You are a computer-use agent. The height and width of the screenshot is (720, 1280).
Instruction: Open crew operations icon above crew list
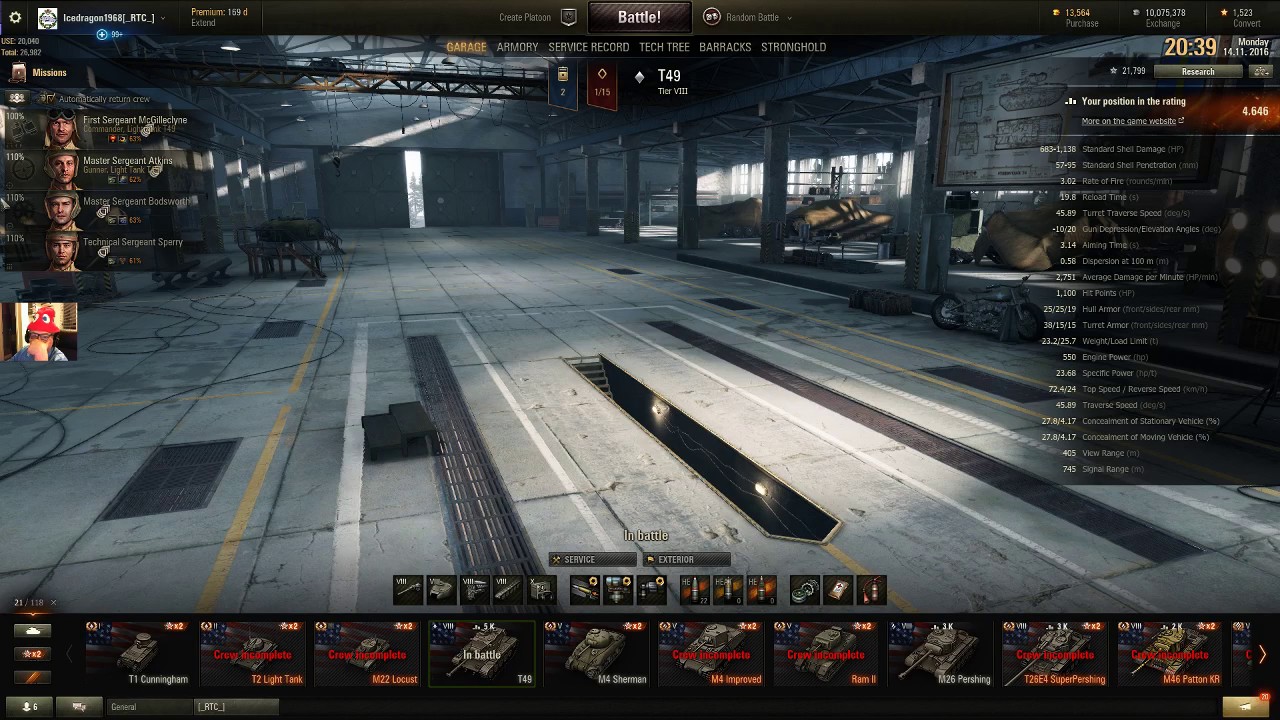(x=17, y=98)
